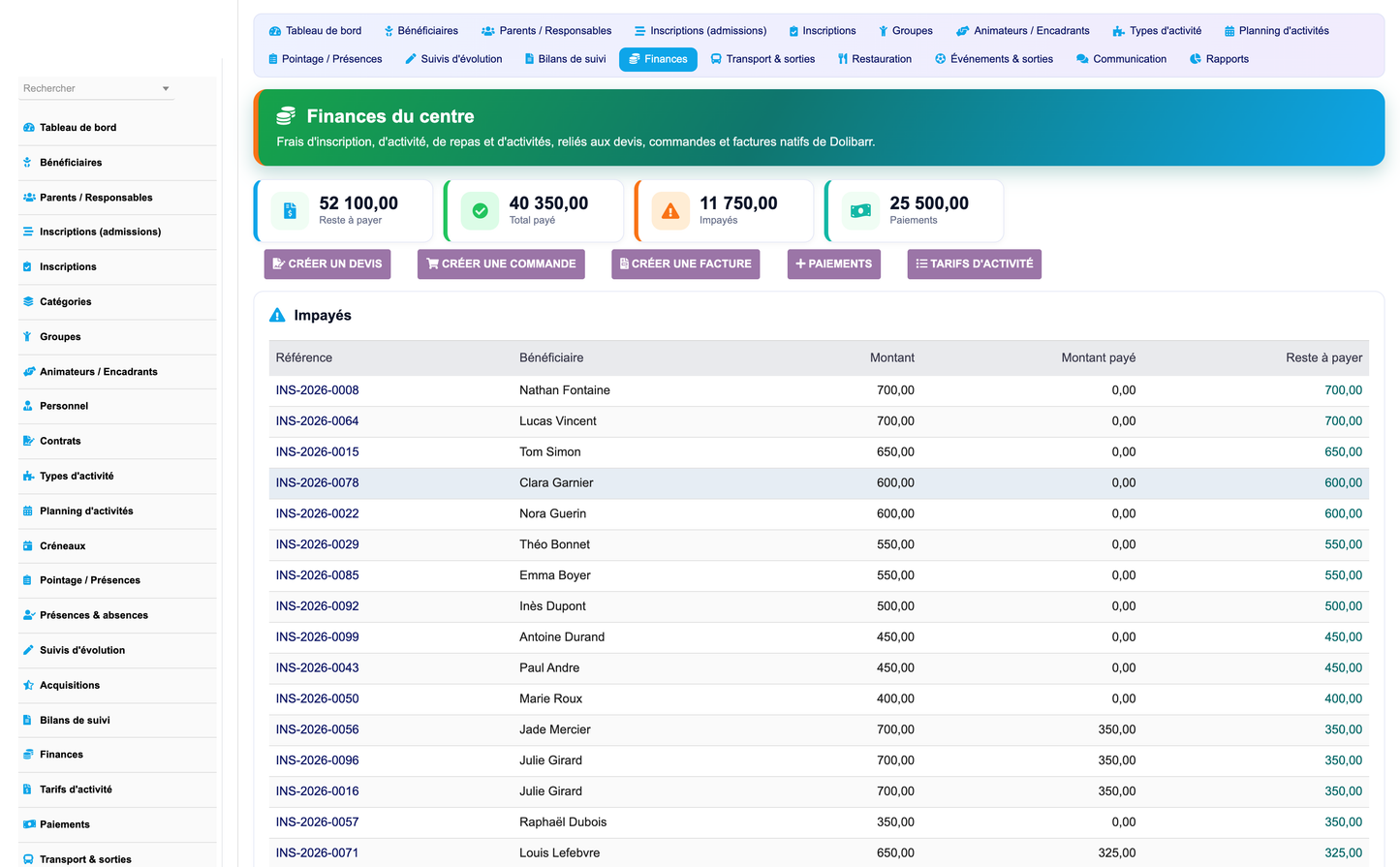Click the Finances sidebar coins icon
Screen dimensions: 1400x867
tap(28, 755)
